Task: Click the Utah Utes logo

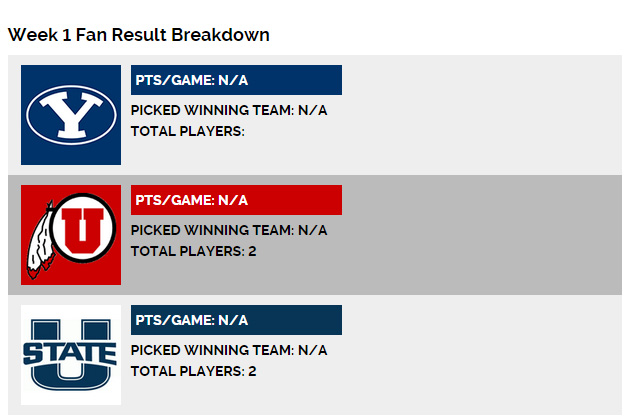Action: coord(71,235)
